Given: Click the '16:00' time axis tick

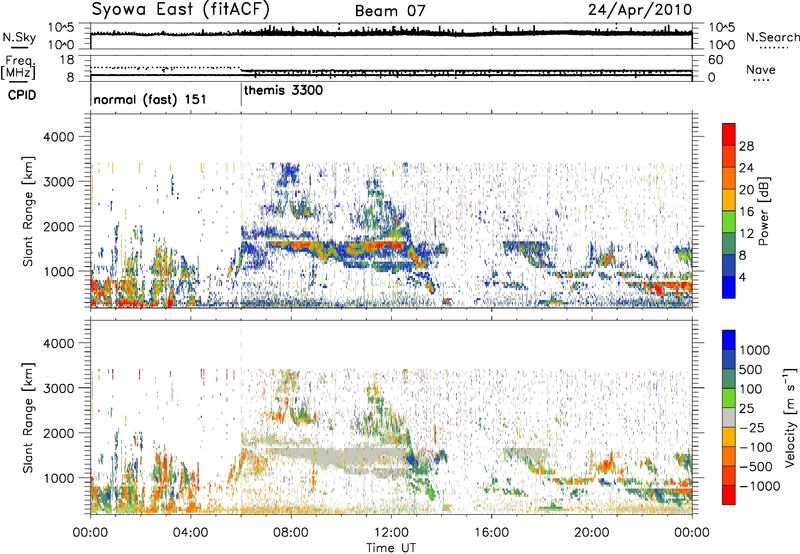Looking at the screenshot, I should tap(491, 533).
